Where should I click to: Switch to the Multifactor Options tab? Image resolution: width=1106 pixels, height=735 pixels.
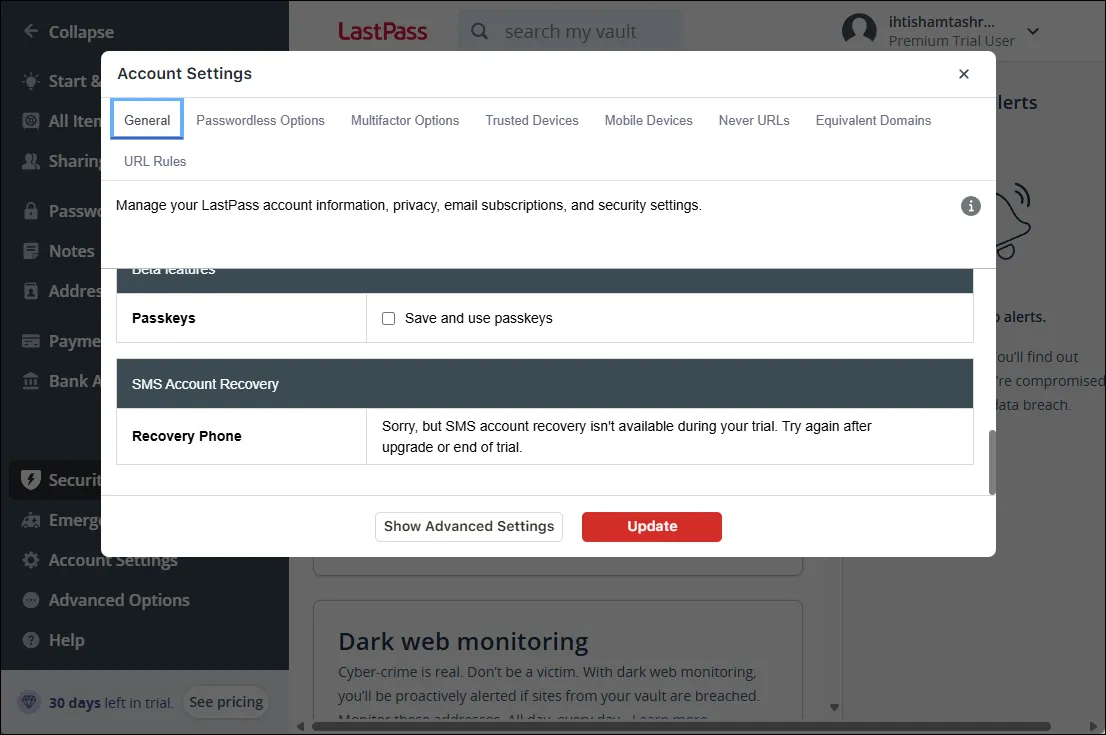(x=404, y=120)
